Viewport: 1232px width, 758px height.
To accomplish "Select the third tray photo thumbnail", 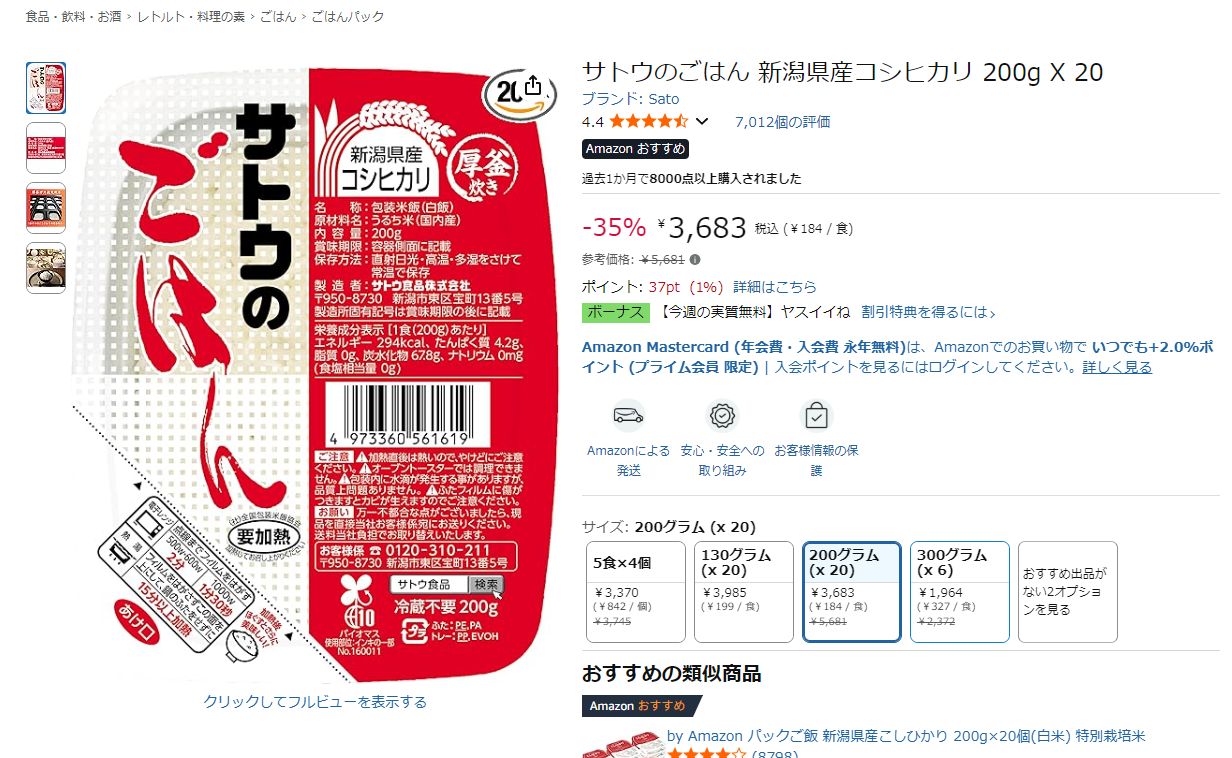I will coord(46,208).
